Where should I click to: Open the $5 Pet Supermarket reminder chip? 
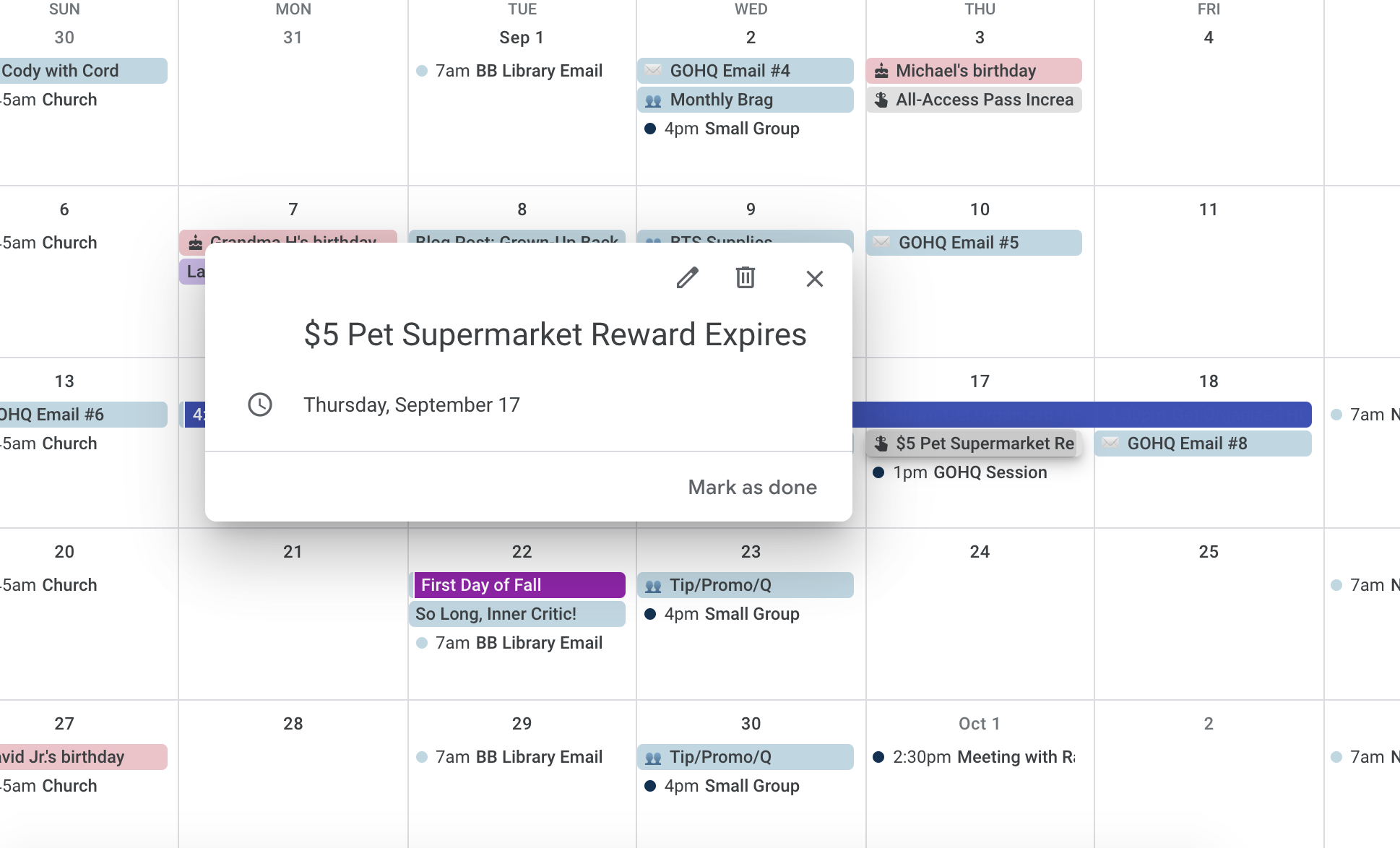click(x=974, y=444)
